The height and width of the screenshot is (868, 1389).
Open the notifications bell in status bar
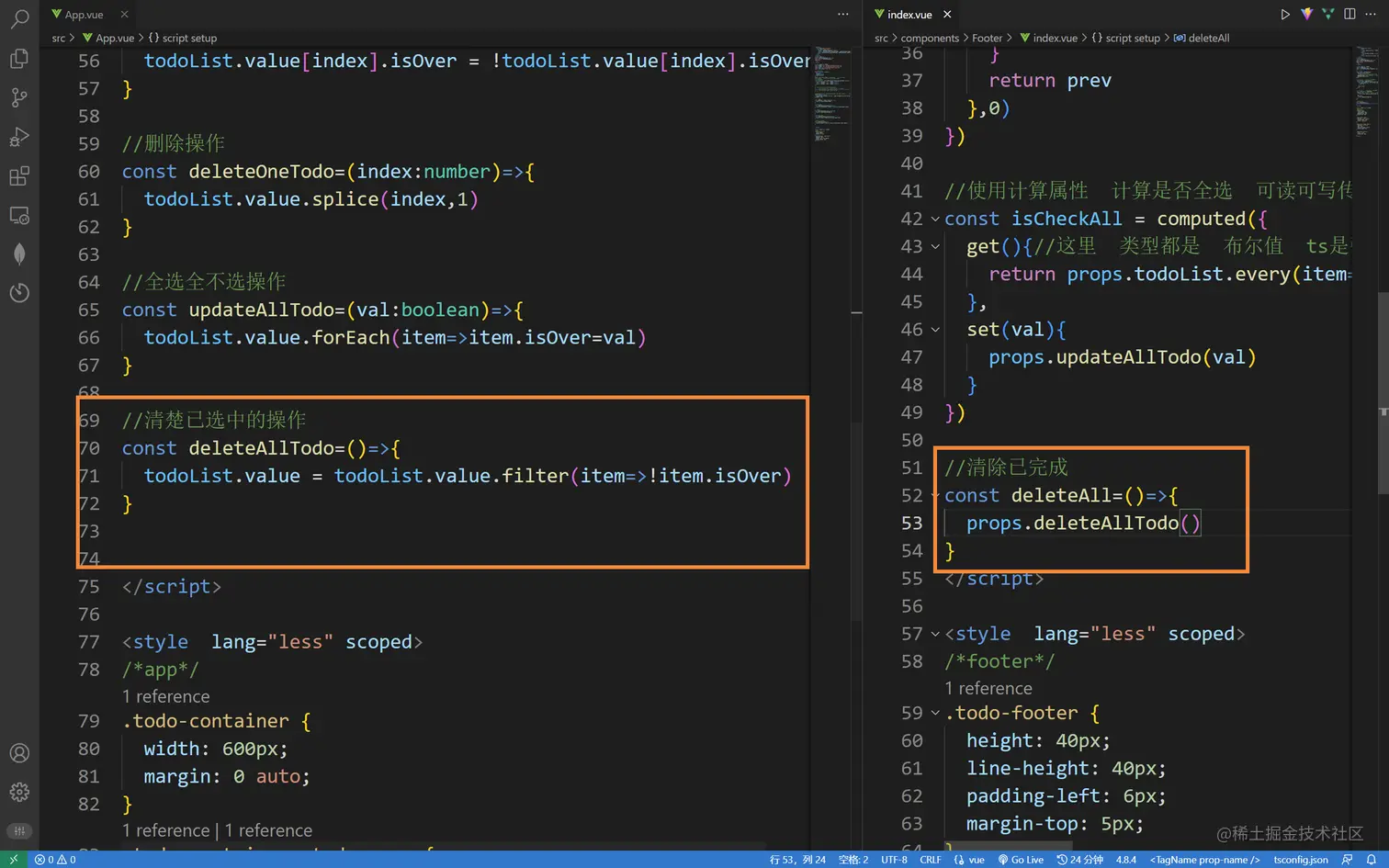pyautogui.click(x=1371, y=860)
